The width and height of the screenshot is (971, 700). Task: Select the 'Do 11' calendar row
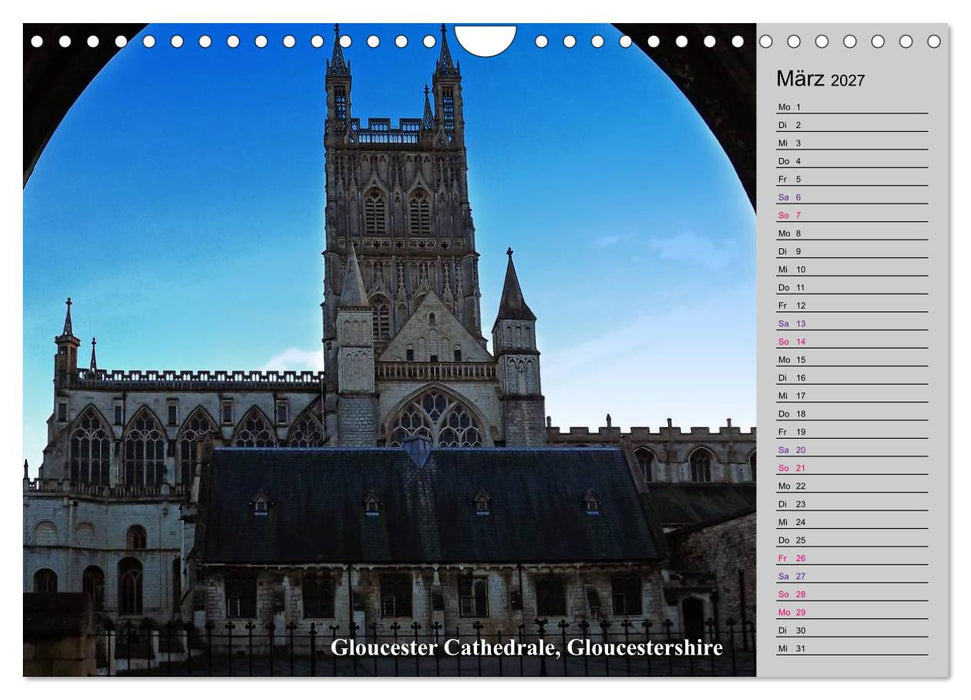852,287
